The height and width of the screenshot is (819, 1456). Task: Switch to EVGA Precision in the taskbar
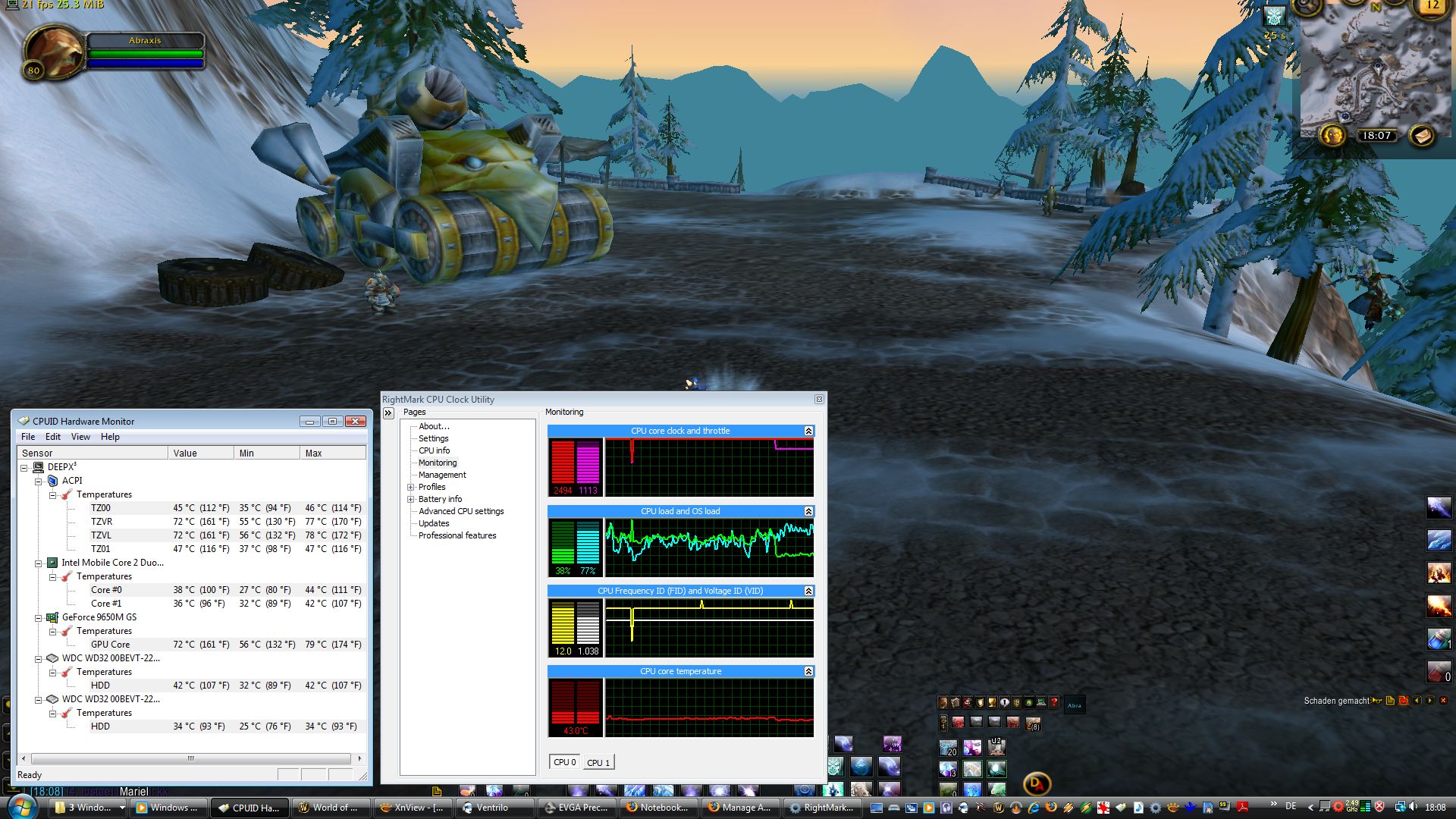(578, 808)
